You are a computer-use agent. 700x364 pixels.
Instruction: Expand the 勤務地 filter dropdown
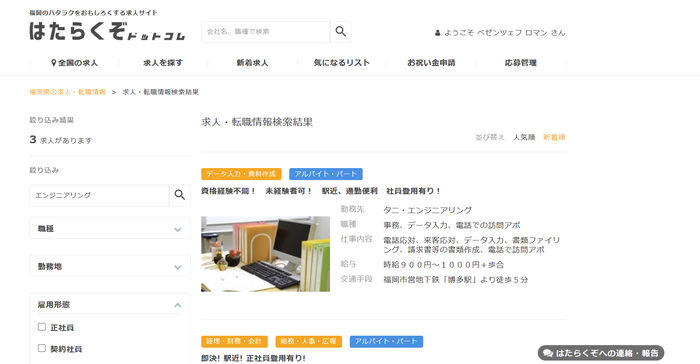(110, 266)
